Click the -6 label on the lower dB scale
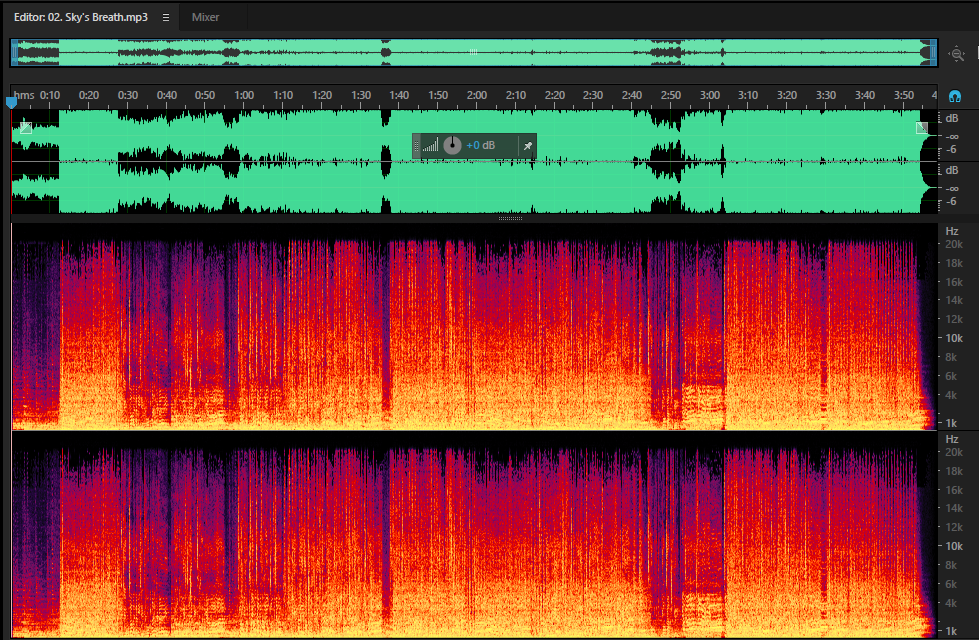 952,202
